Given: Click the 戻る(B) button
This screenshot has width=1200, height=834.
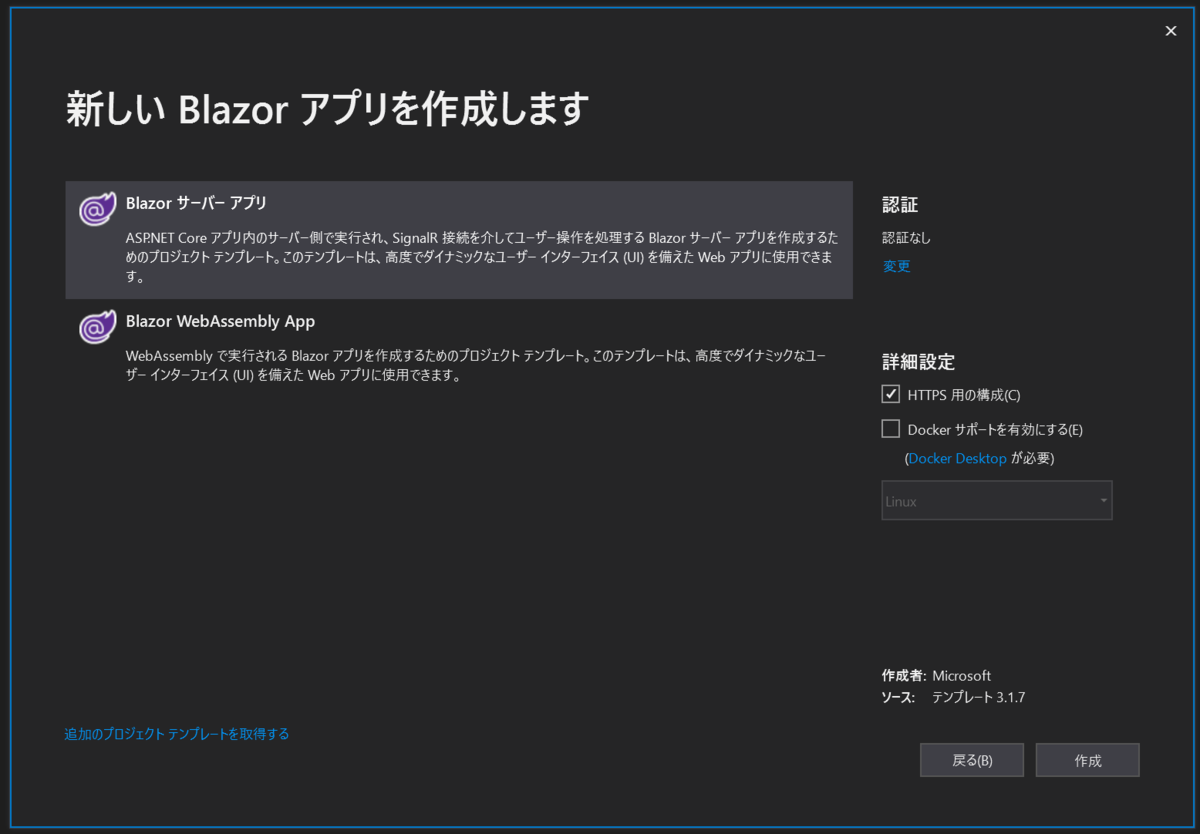Looking at the screenshot, I should point(972,760).
